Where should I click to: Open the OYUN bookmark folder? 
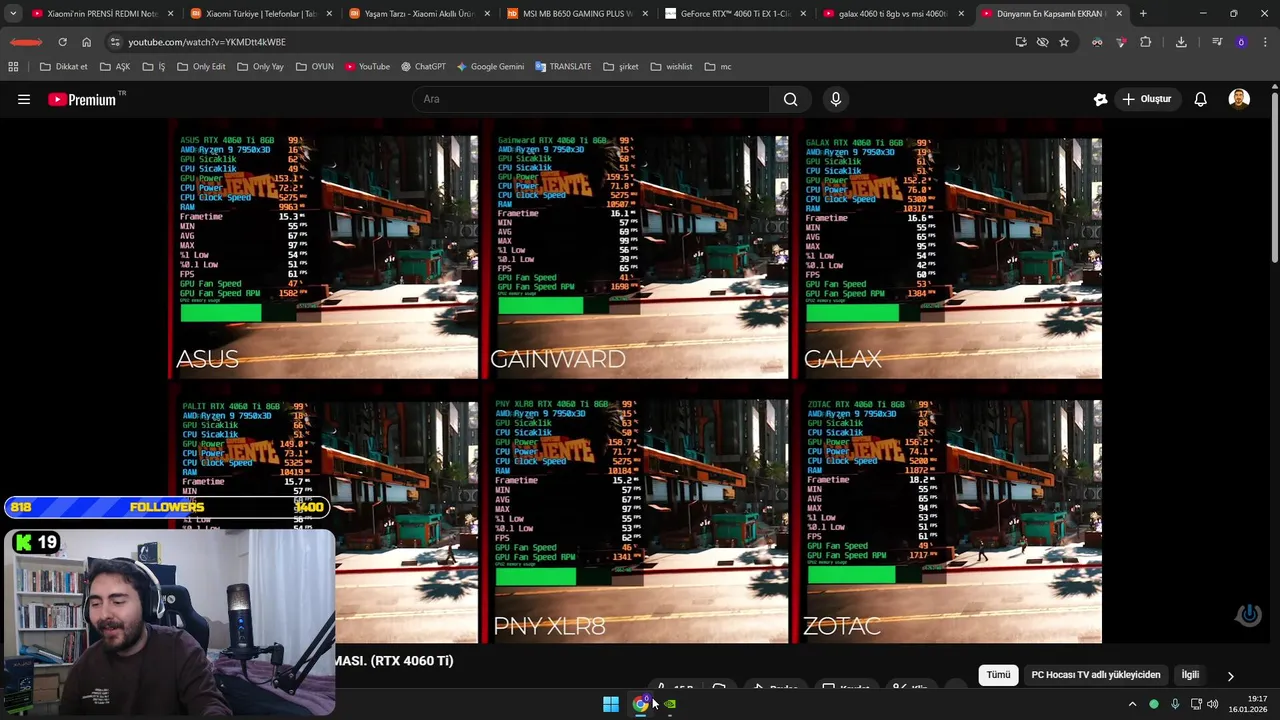click(315, 67)
